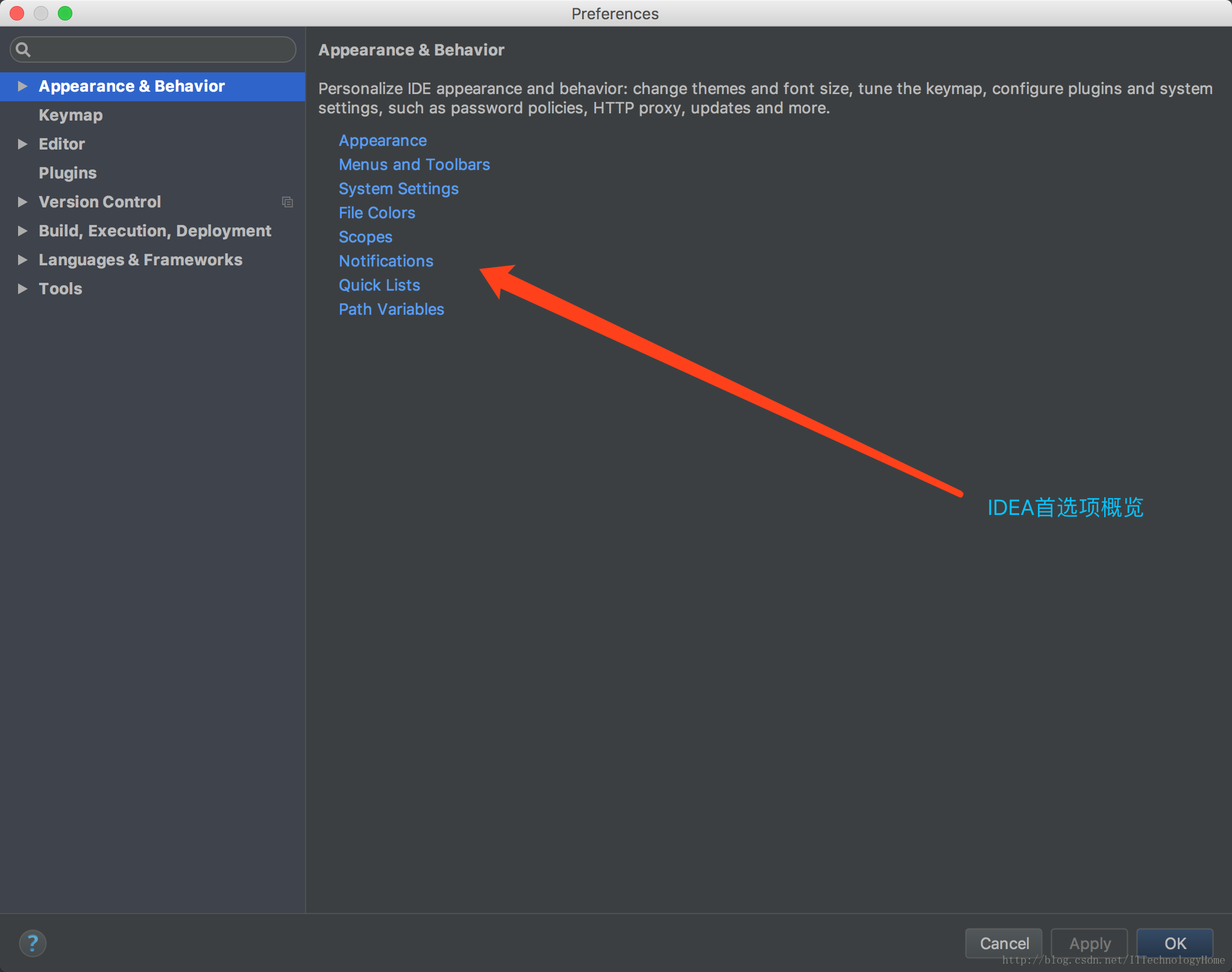Screen dimensions: 1232x972
Task: Select the Tools category
Action: tap(152, 289)
